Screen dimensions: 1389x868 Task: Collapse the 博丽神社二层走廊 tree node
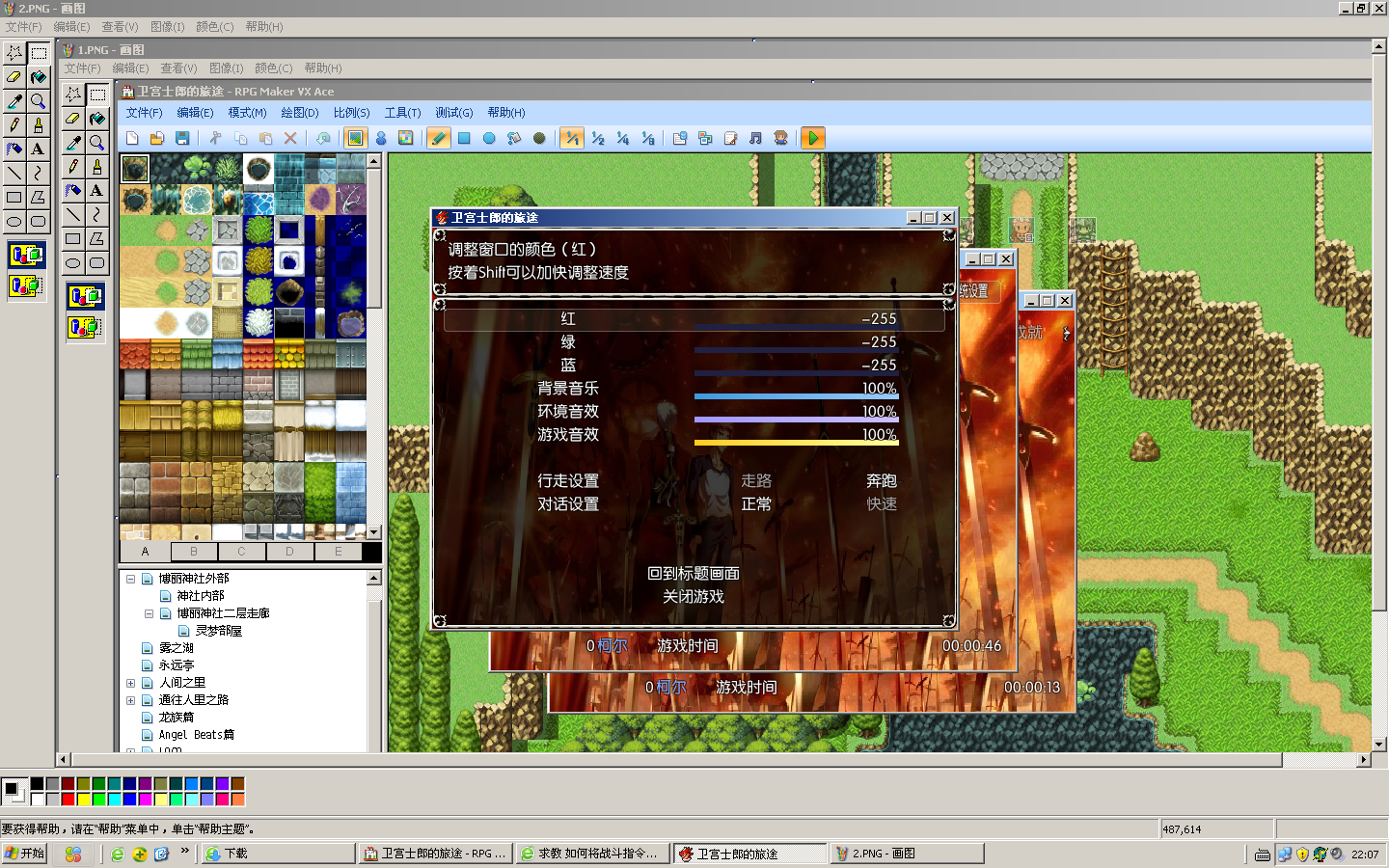[x=149, y=613]
